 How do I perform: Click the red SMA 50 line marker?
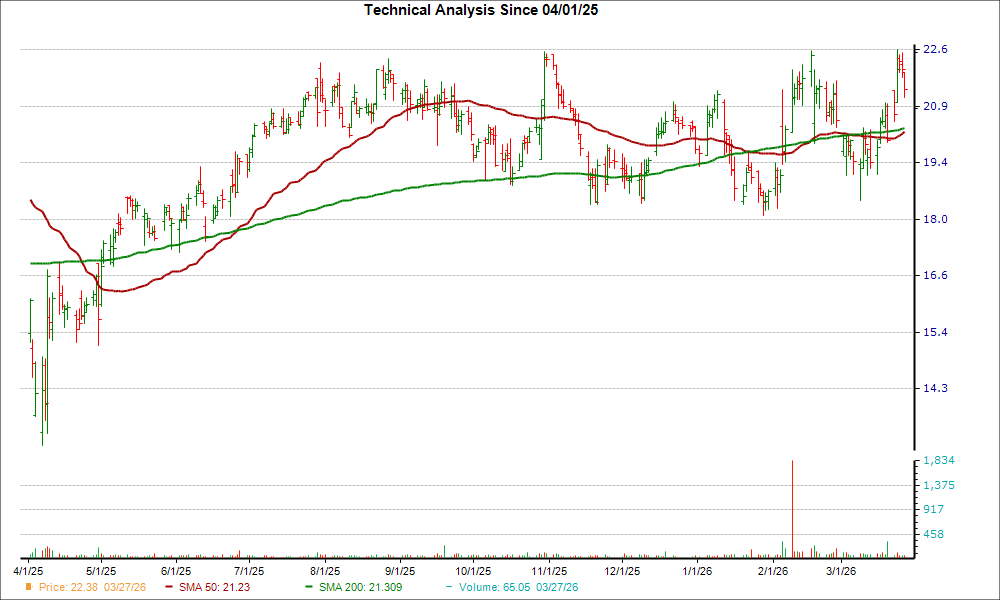pyautogui.click(x=170, y=588)
